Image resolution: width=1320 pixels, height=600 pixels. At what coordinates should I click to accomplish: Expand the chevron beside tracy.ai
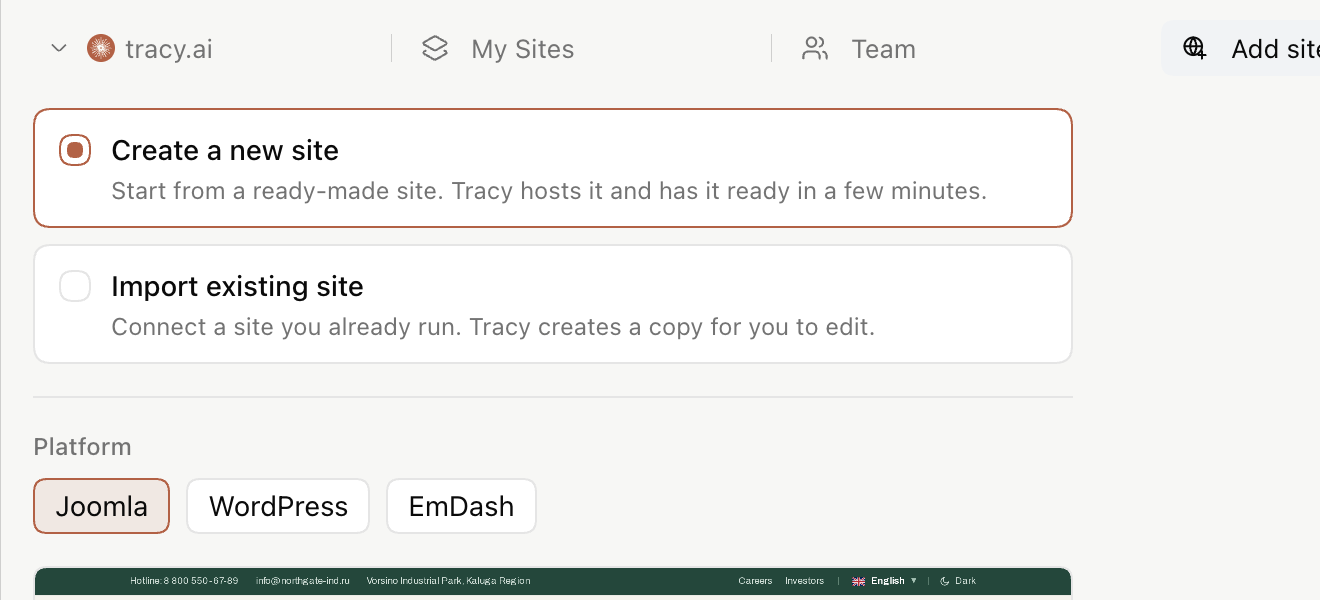point(59,48)
